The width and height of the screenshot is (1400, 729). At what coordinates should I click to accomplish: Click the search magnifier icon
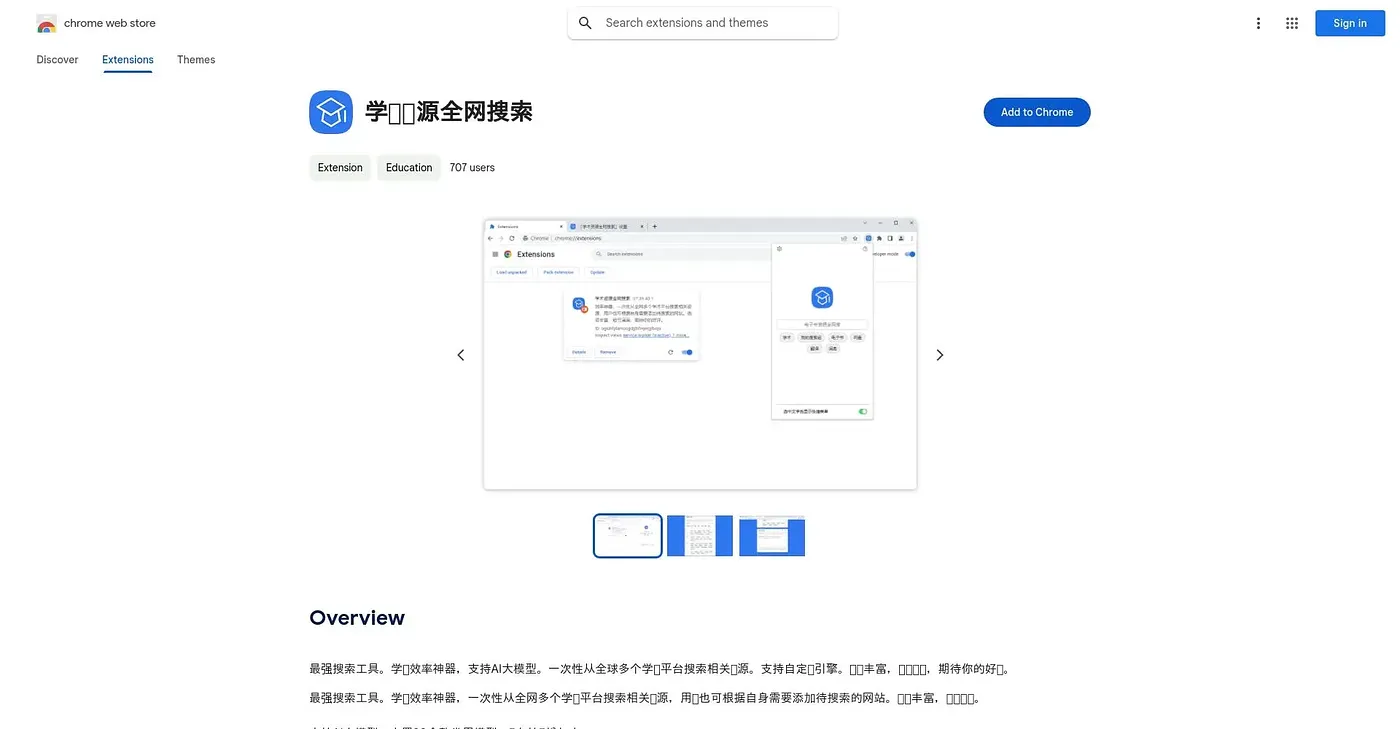(586, 23)
